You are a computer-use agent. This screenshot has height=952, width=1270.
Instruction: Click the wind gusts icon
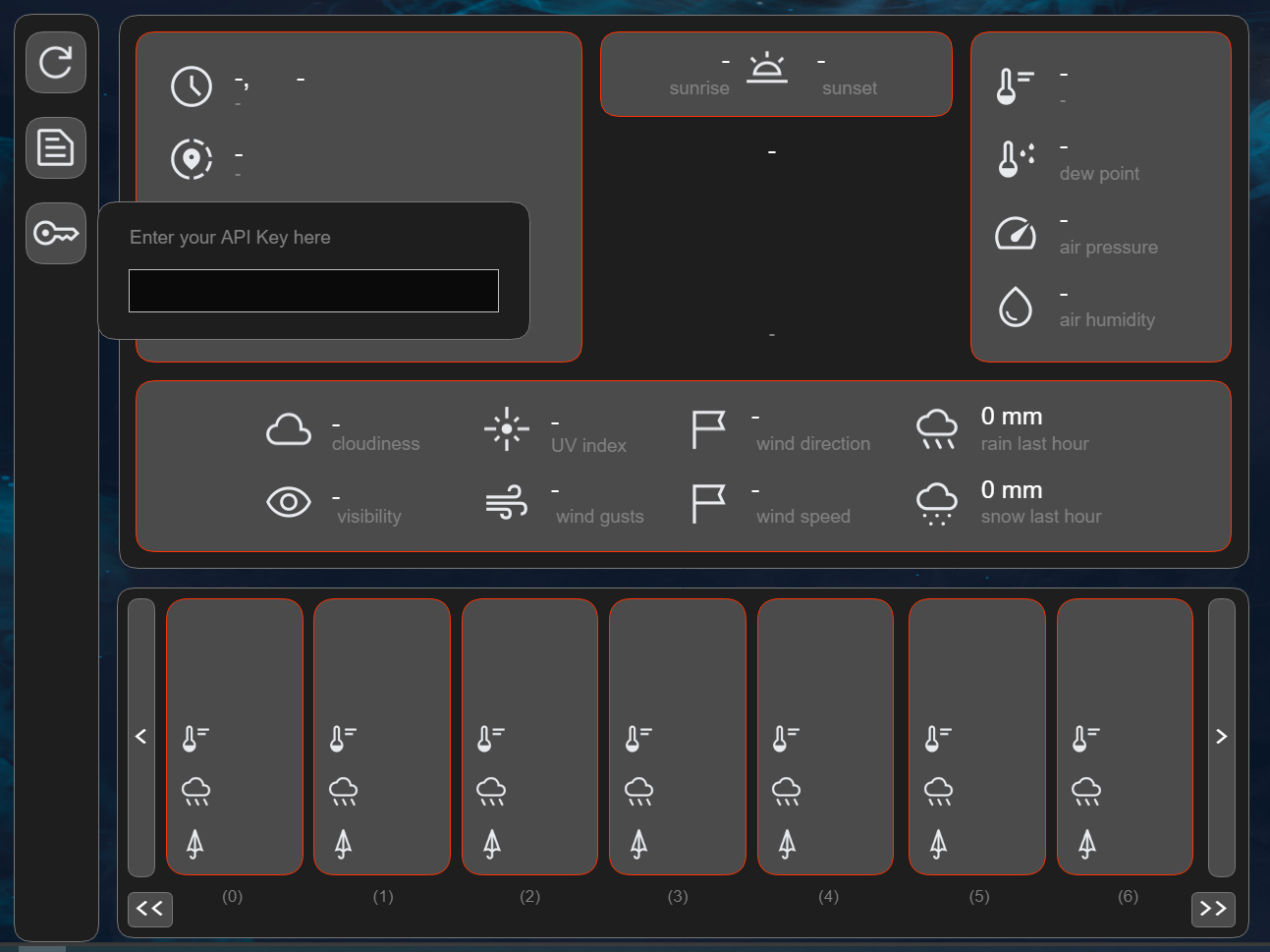[507, 503]
